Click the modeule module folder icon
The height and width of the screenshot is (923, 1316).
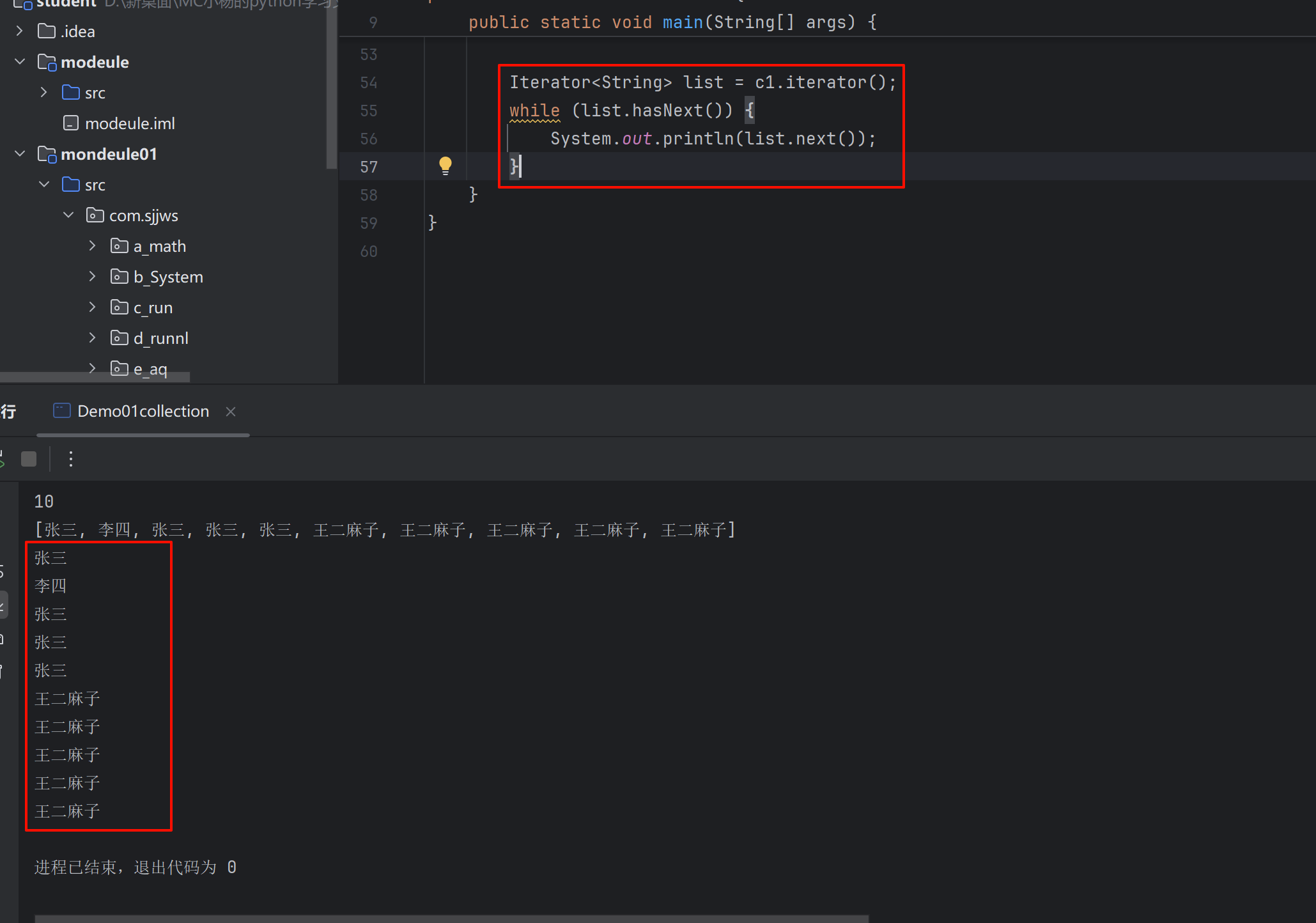(x=47, y=62)
